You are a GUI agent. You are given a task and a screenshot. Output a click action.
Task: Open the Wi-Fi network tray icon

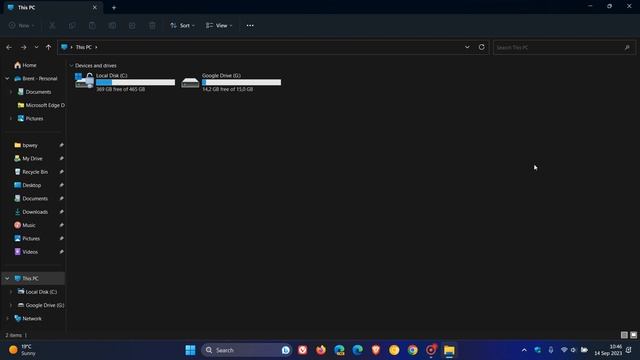(x=564, y=350)
